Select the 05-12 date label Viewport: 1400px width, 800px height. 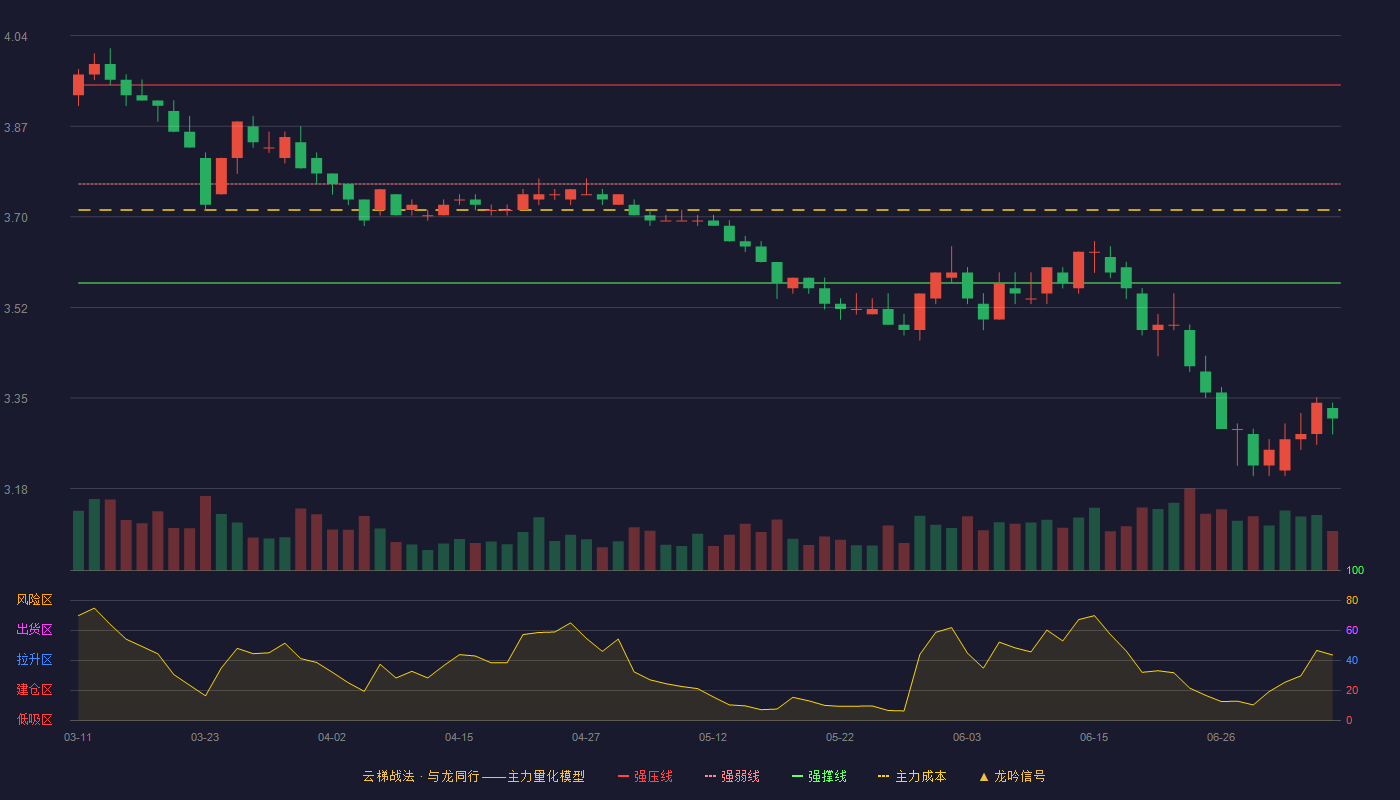pyautogui.click(x=713, y=737)
